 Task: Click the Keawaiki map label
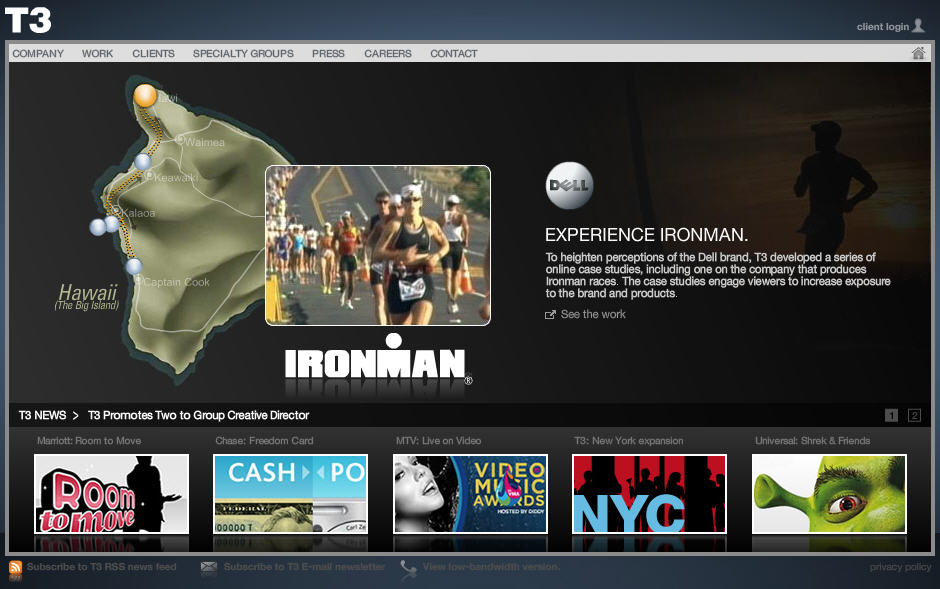176,178
